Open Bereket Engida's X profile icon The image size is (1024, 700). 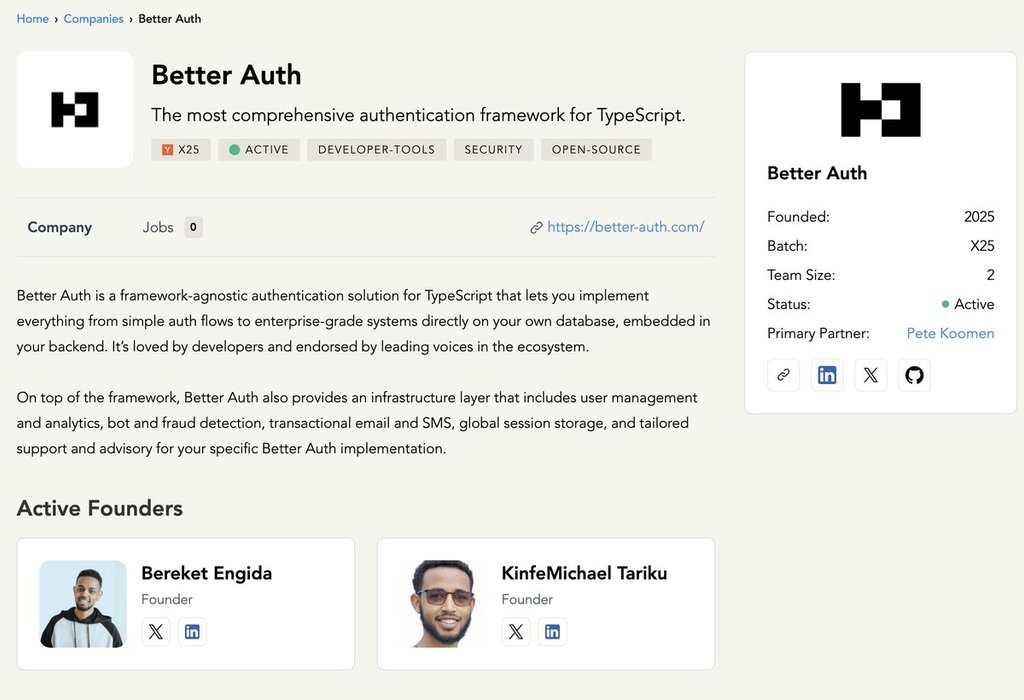155,631
